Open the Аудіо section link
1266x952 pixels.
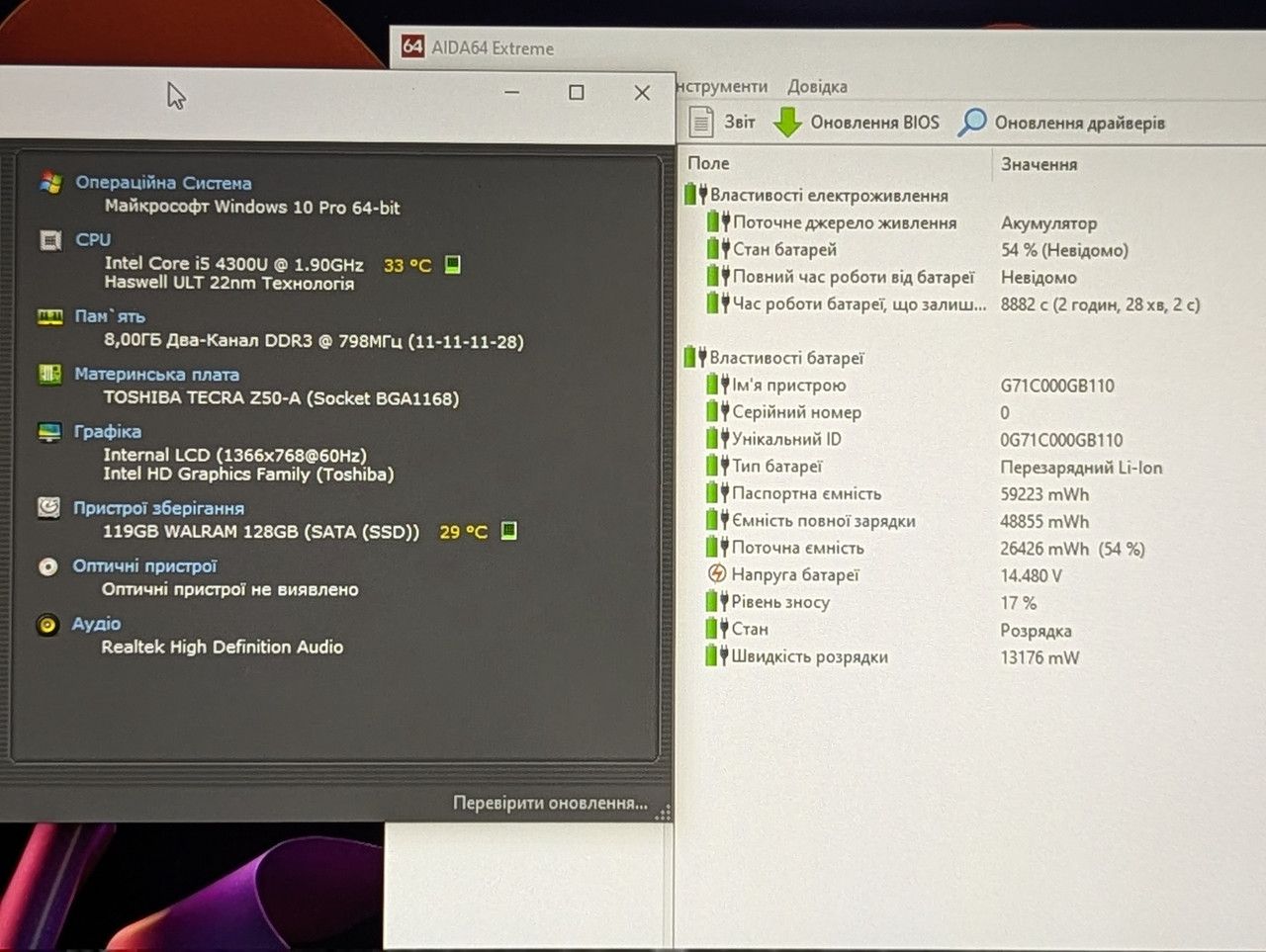tap(96, 624)
